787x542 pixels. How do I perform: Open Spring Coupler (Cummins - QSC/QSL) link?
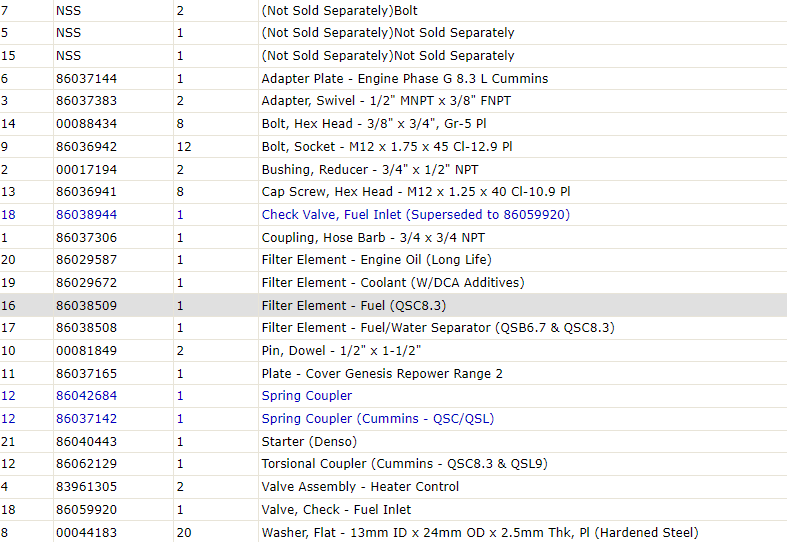(377, 419)
